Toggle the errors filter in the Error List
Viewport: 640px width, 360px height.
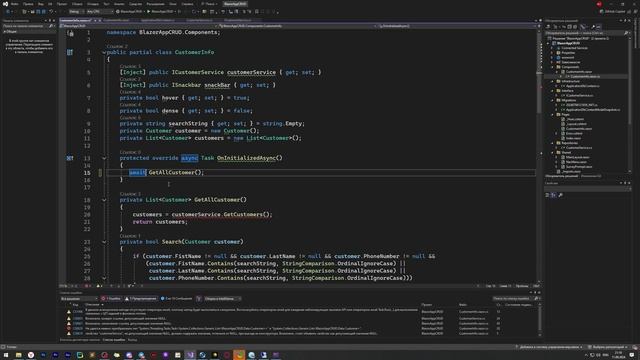tap(111, 299)
